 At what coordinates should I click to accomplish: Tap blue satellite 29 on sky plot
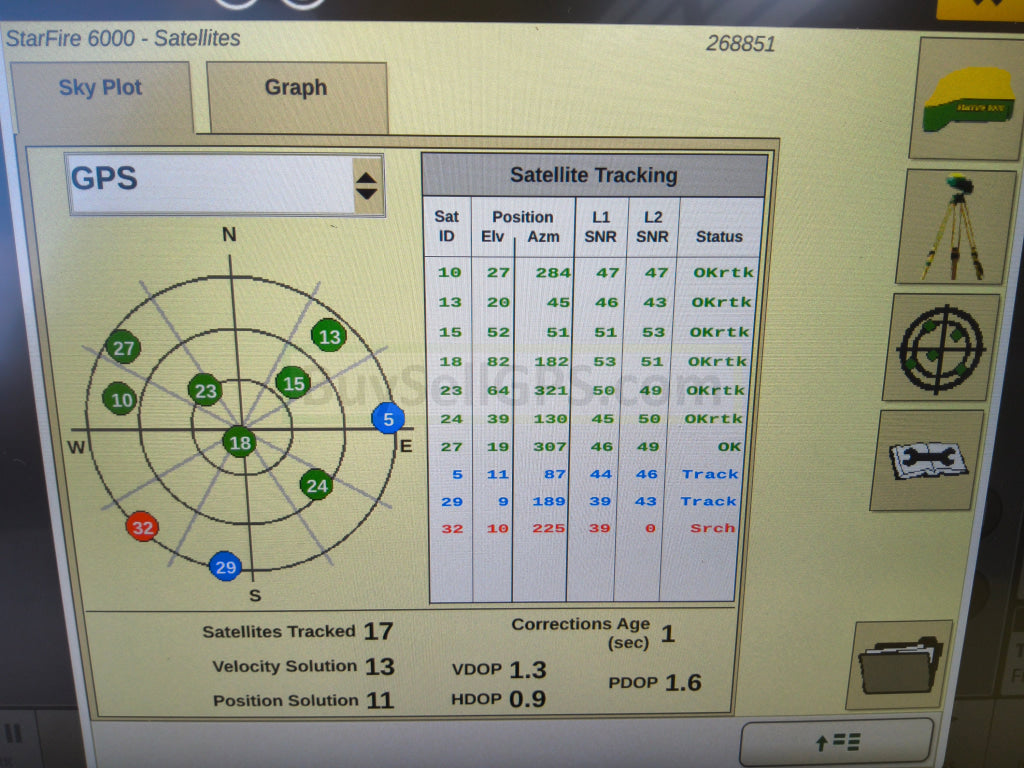225,567
